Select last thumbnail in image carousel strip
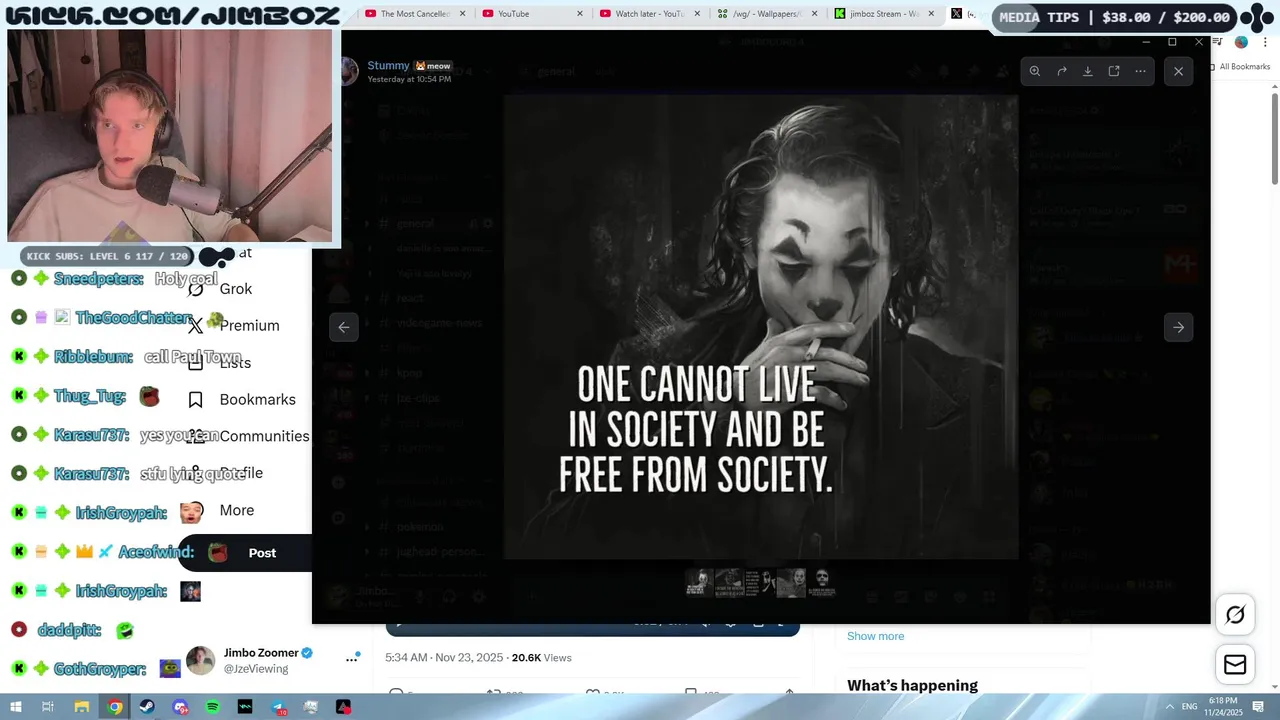Viewport: 1280px width, 720px height. pos(821,582)
